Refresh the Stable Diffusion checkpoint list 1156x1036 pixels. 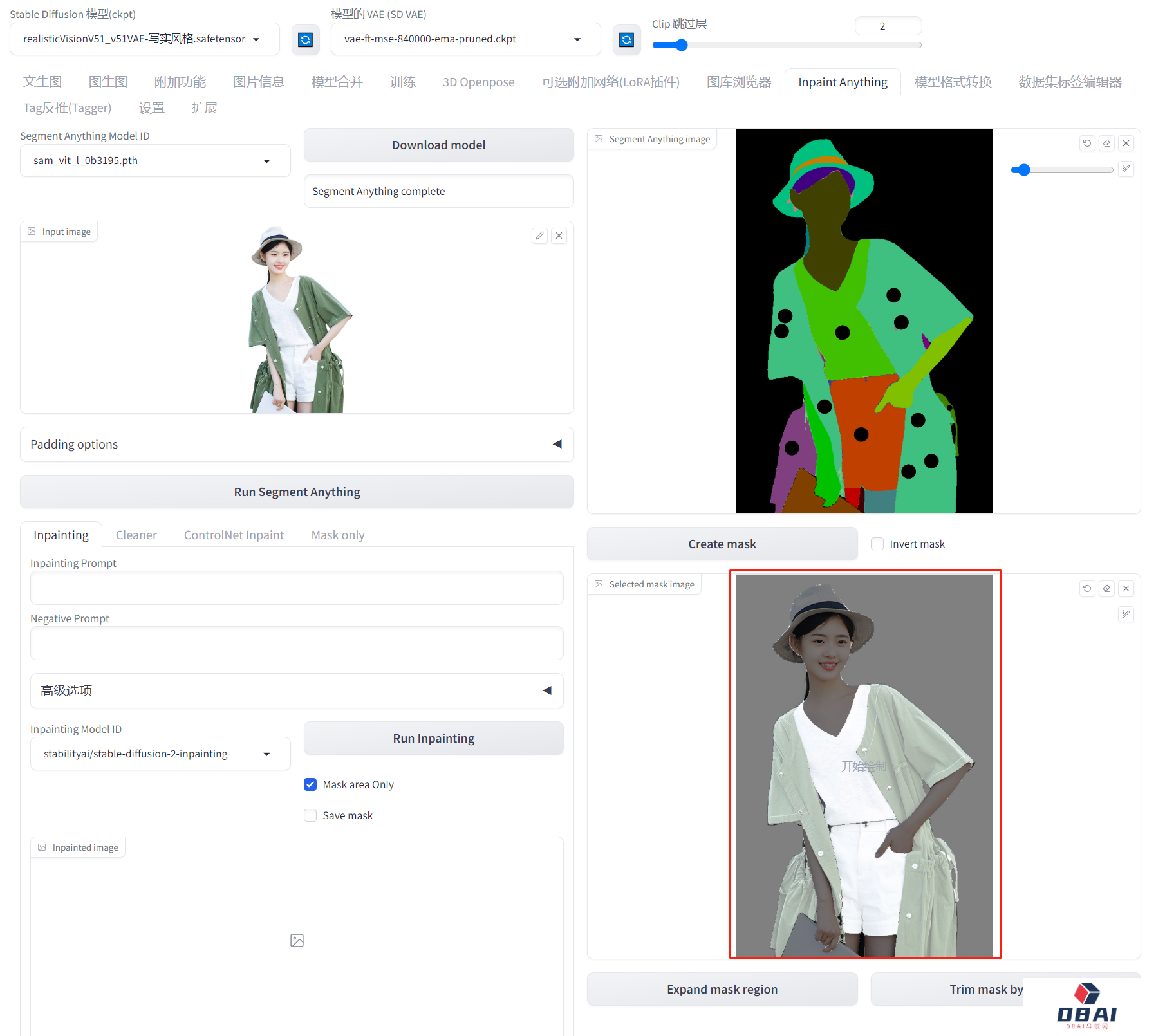click(x=305, y=40)
